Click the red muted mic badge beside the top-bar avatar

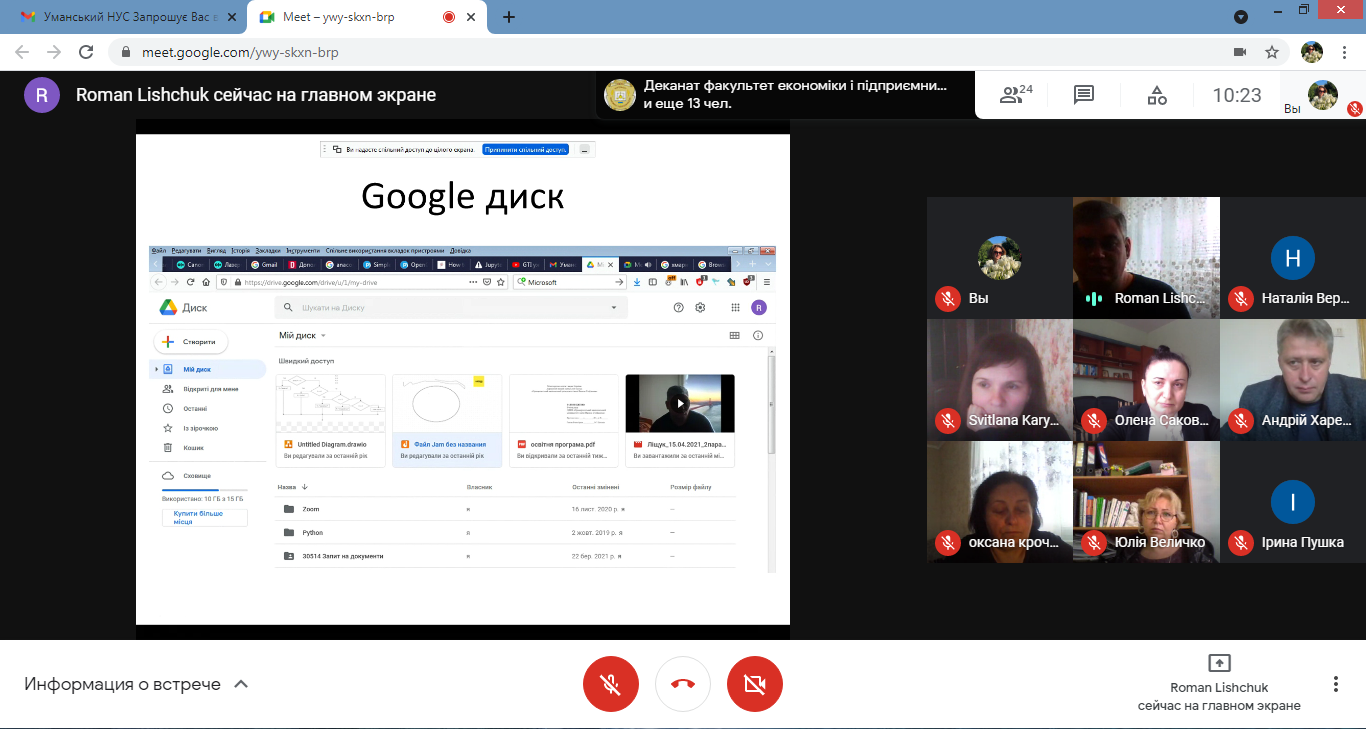coord(1354,108)
